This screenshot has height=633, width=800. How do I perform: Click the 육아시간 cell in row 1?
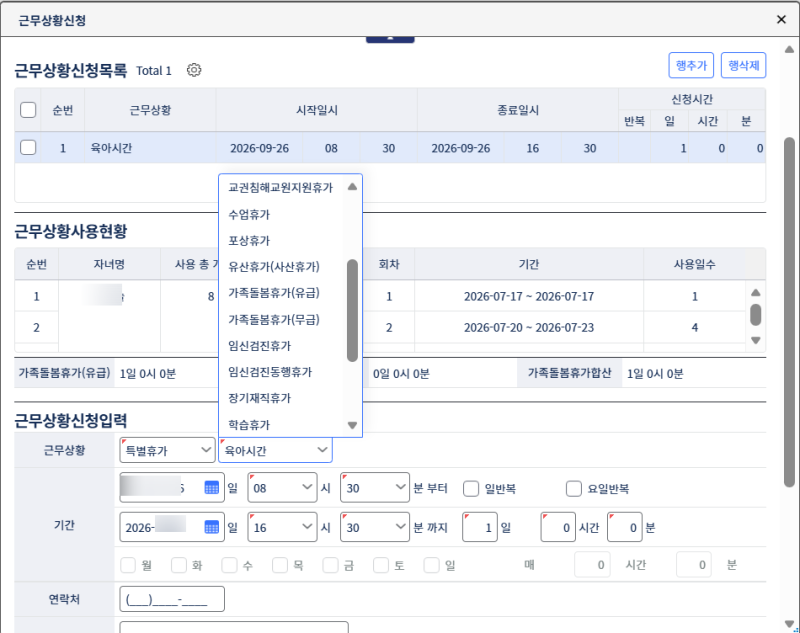pyautogui.click(x=150, y=148)
